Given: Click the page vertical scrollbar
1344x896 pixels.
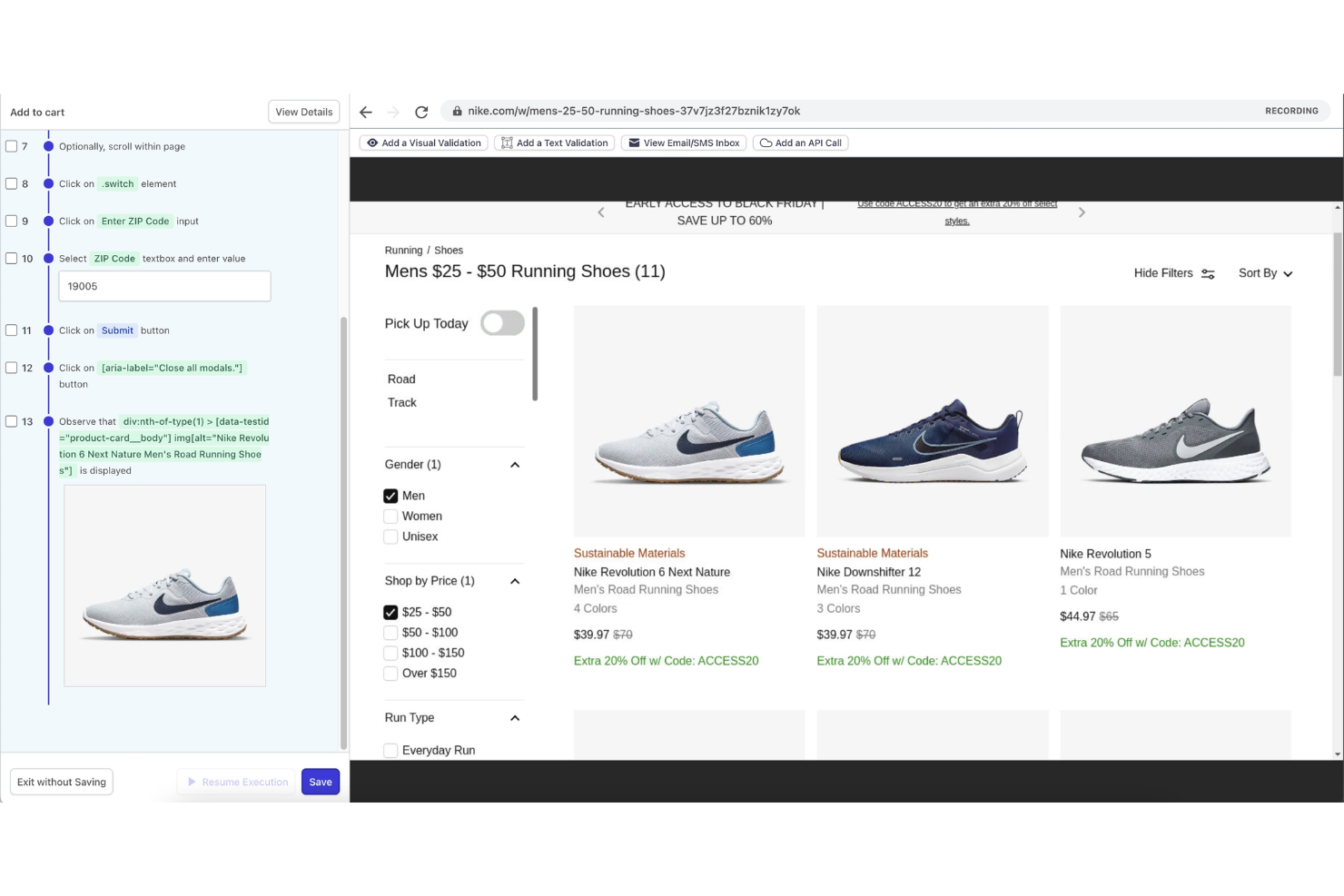Looking at the screenshot, I should pyautogui.click(x=1338, y=305).
